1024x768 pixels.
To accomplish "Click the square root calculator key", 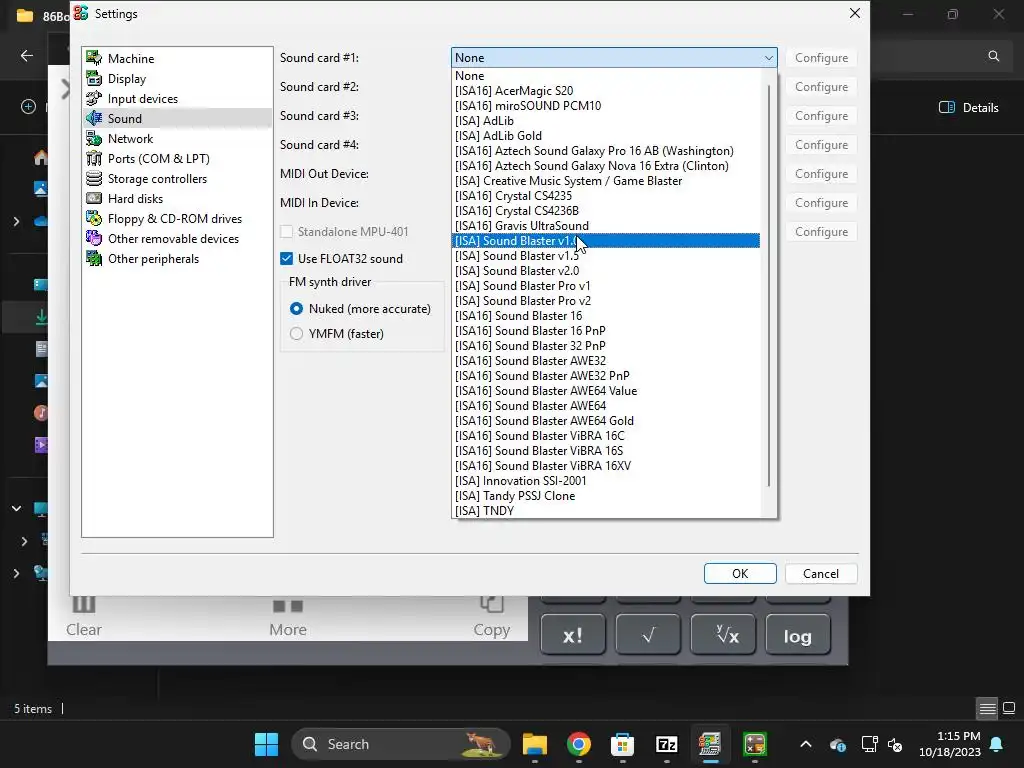I will pos(648,635).
